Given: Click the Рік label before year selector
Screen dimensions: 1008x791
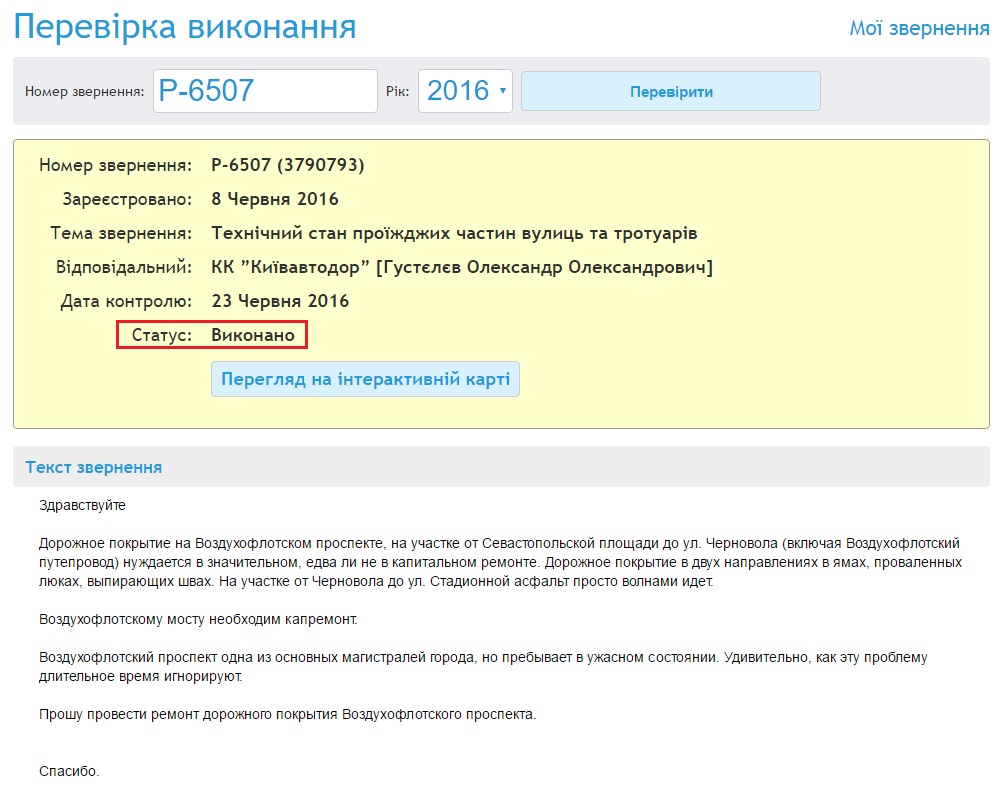Looking at the screenshot, I should [x=397, y=92].
